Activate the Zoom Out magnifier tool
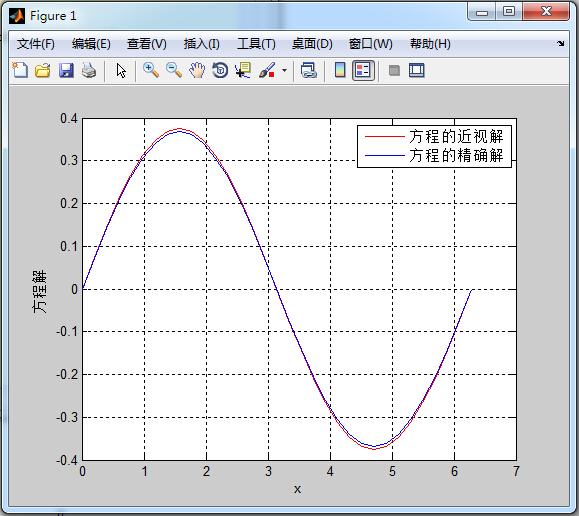The width and height of the screenshot is (579, 516). point(174,70)
